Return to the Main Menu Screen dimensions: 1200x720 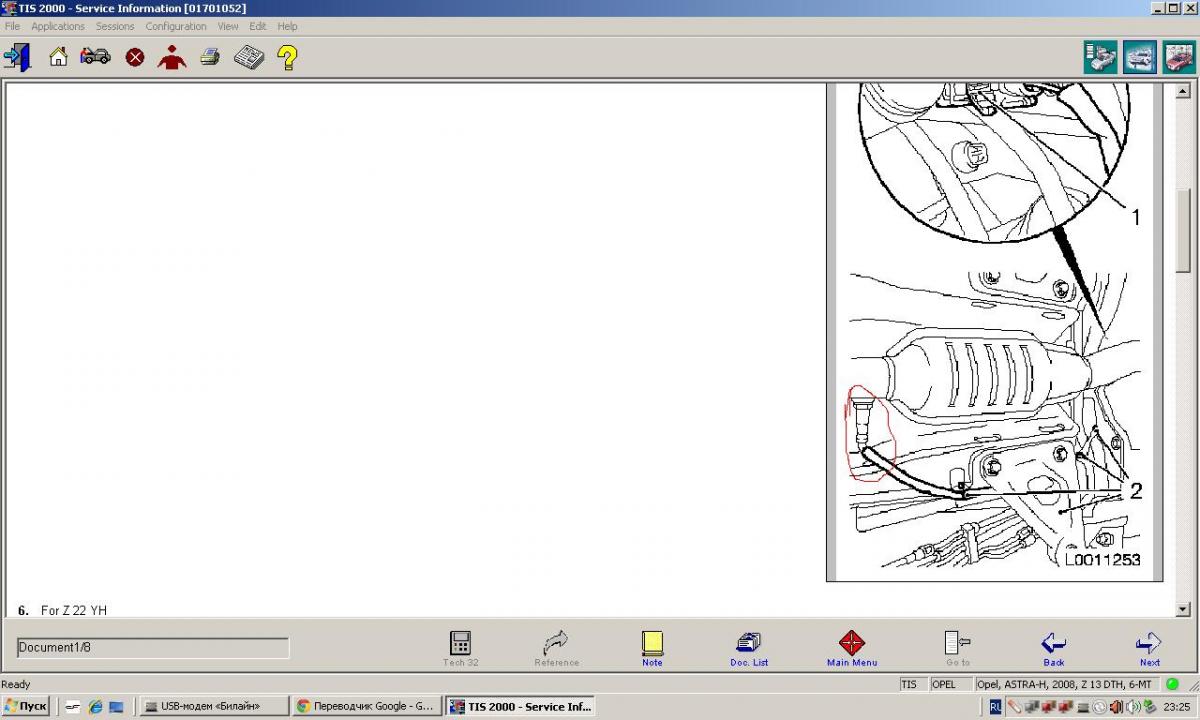pyautogui.click(x=852, y=648)
